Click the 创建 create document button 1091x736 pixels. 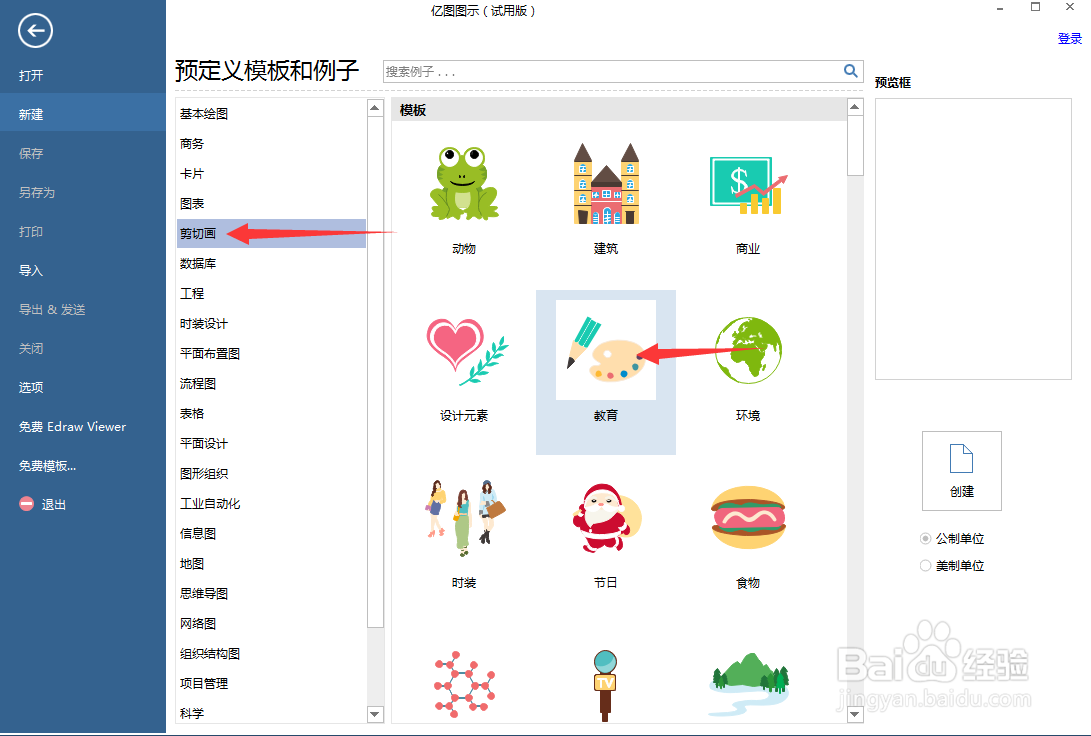coord(962,471)
